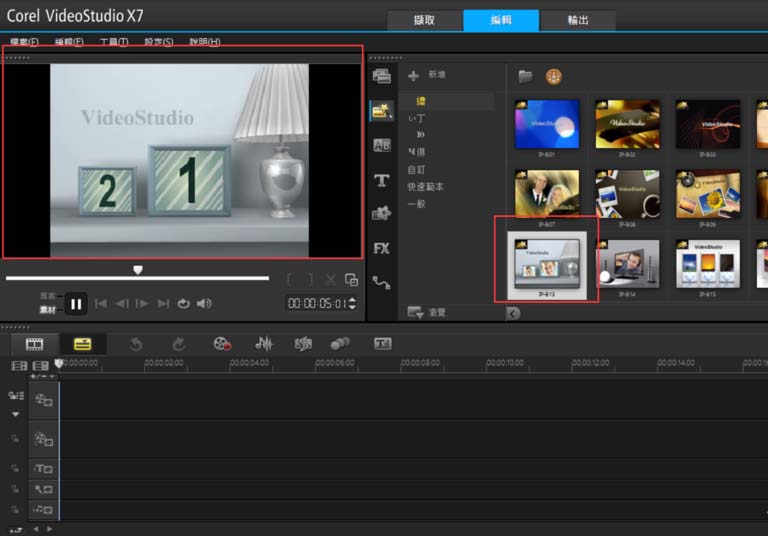Click the show all visible tracks icon
Image resolution: width=768 pixels, height=536 pixels.
coord(19,365)
